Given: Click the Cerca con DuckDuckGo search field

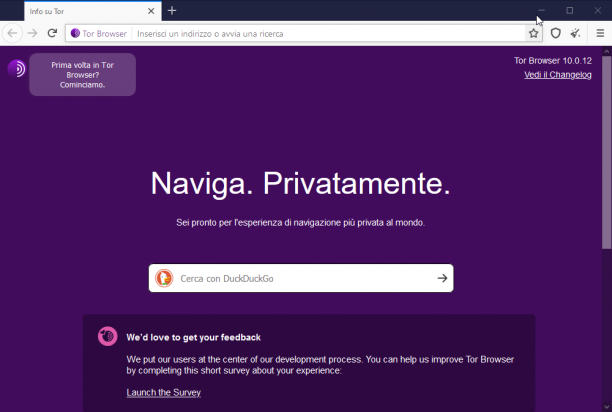Looking at the screenshot, I should [x=301, y=278].
